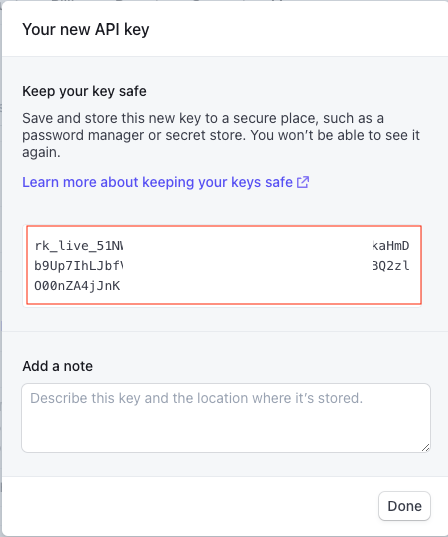The image size is (448, 537).
Task: Open the external-link icon beside Learn more
Action: coord(303,182)
